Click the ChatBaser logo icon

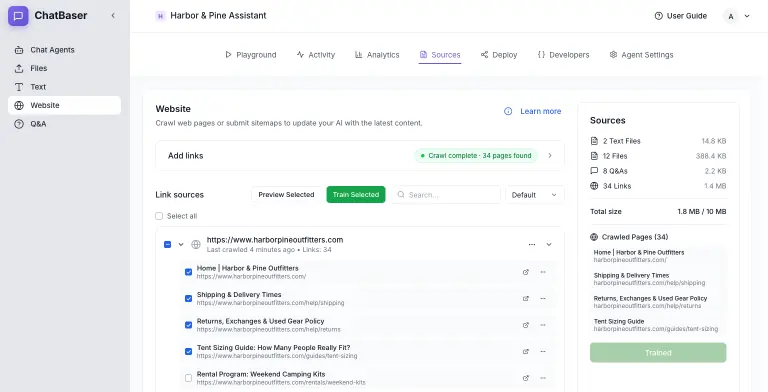18,16
